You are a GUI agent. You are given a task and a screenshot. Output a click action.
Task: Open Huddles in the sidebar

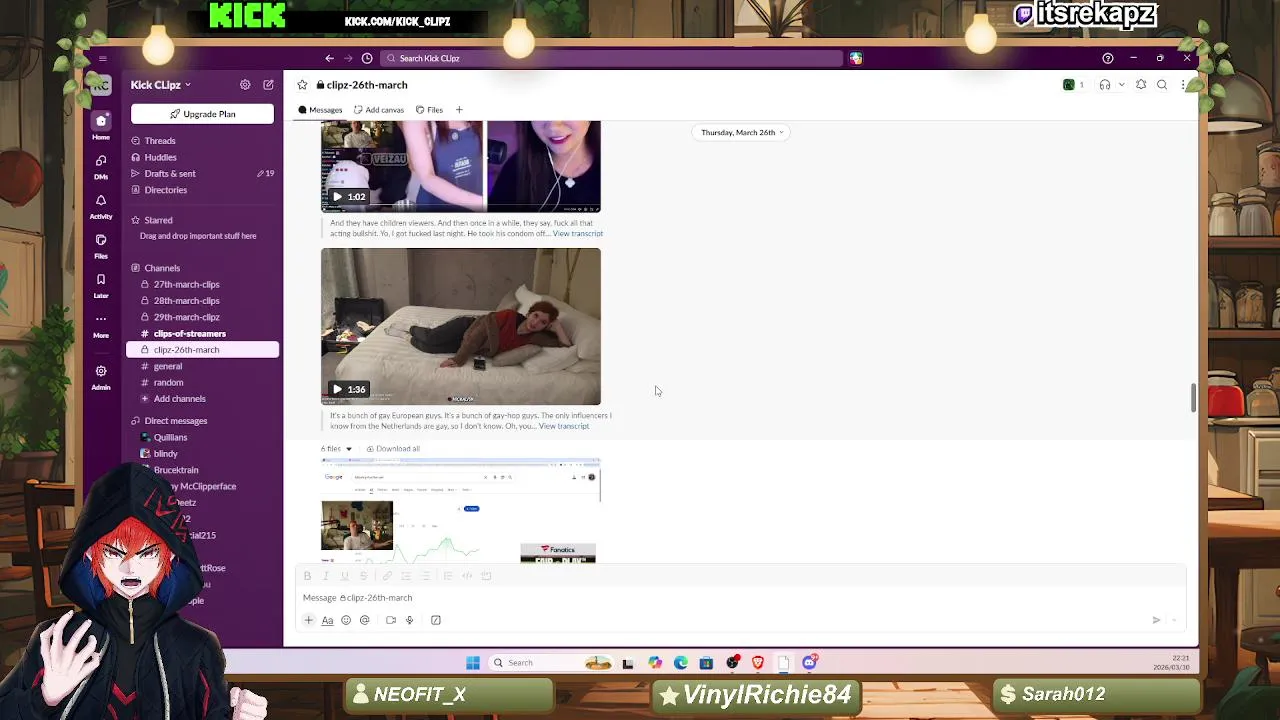tap(160, 157)
